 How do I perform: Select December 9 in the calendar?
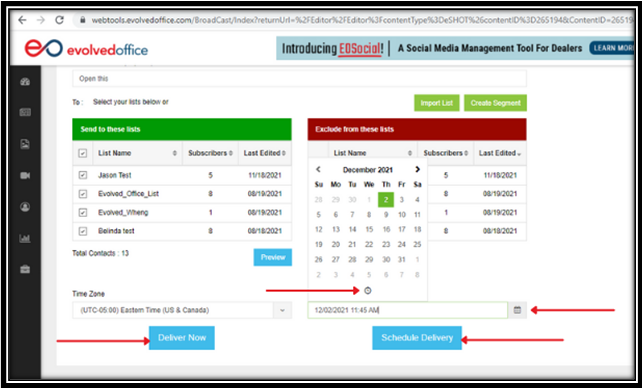tap(386, 214)
